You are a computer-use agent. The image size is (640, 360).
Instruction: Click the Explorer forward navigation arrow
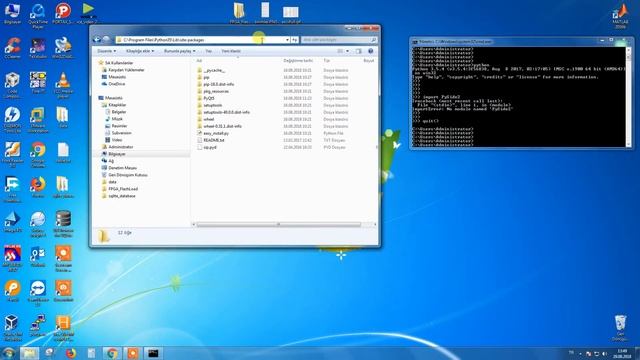pyautogui.click(x=106, y=40)
